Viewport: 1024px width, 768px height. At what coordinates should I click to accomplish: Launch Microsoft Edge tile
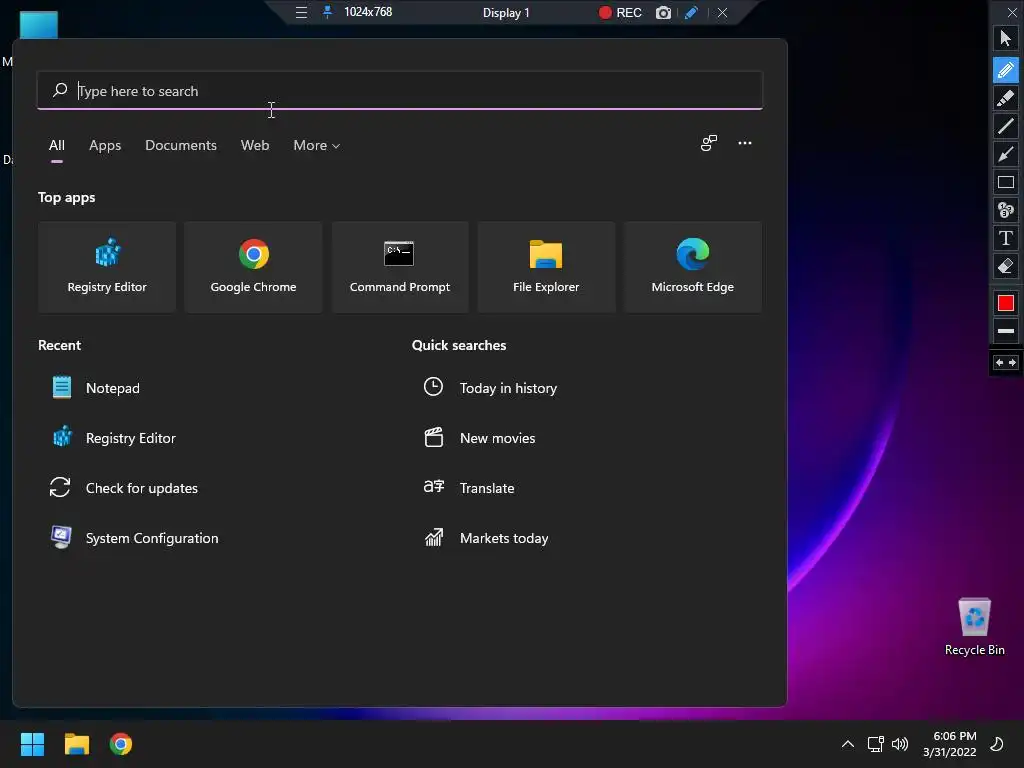(692, 266)
